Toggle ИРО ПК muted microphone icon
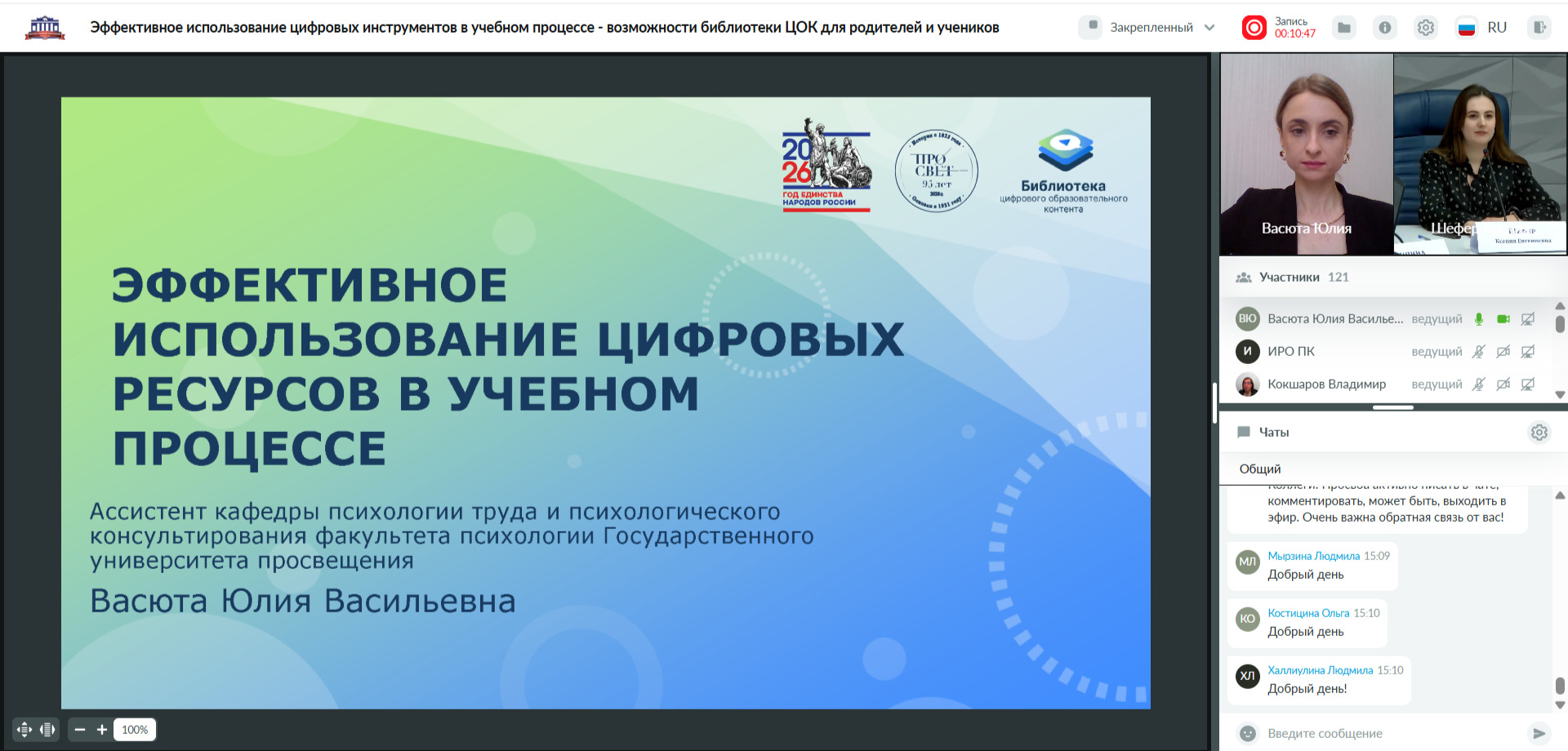This screenshot has height=751, width=1568. click(x=1478, y=352)
